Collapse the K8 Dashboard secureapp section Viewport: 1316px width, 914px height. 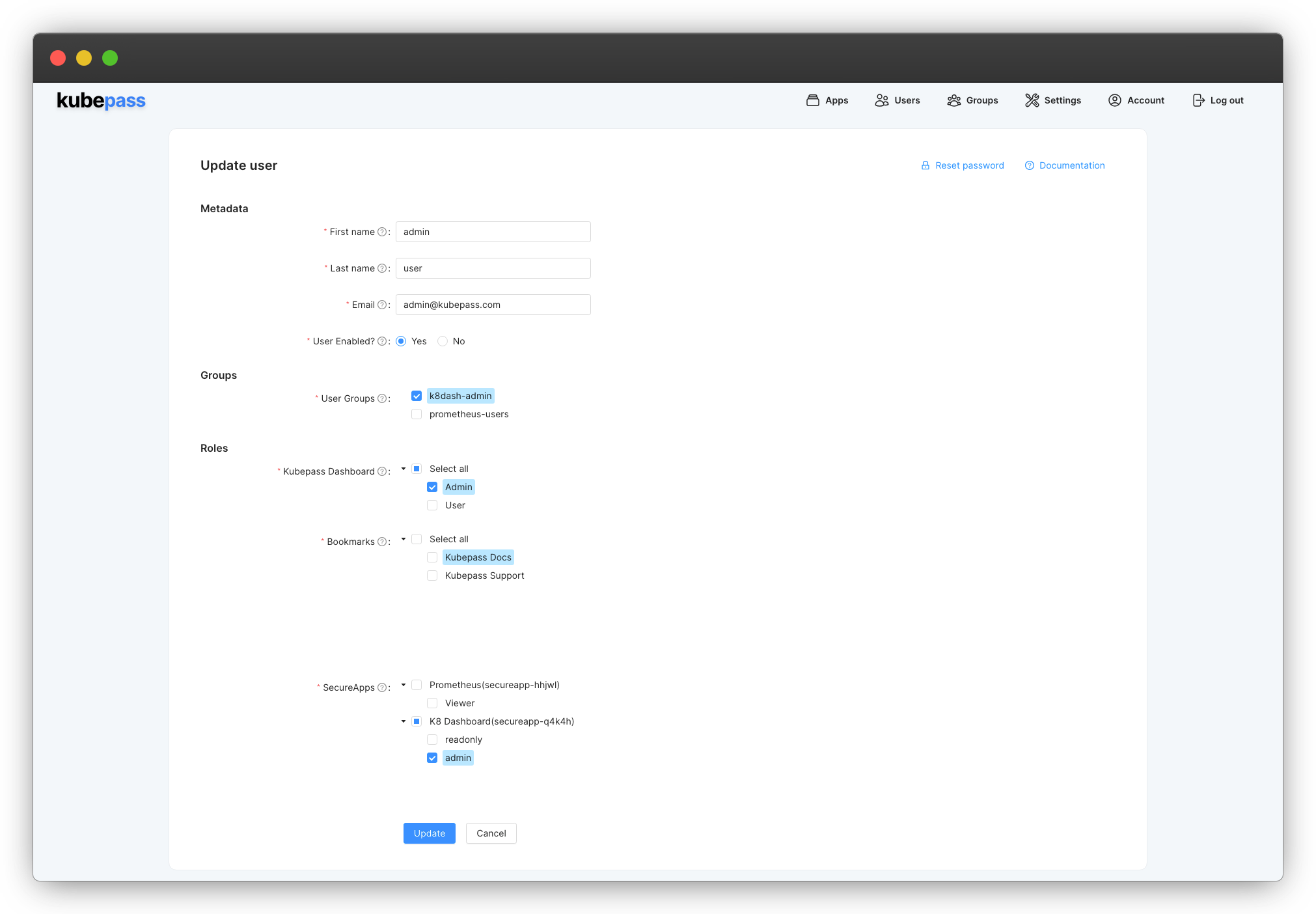point(403,721)
